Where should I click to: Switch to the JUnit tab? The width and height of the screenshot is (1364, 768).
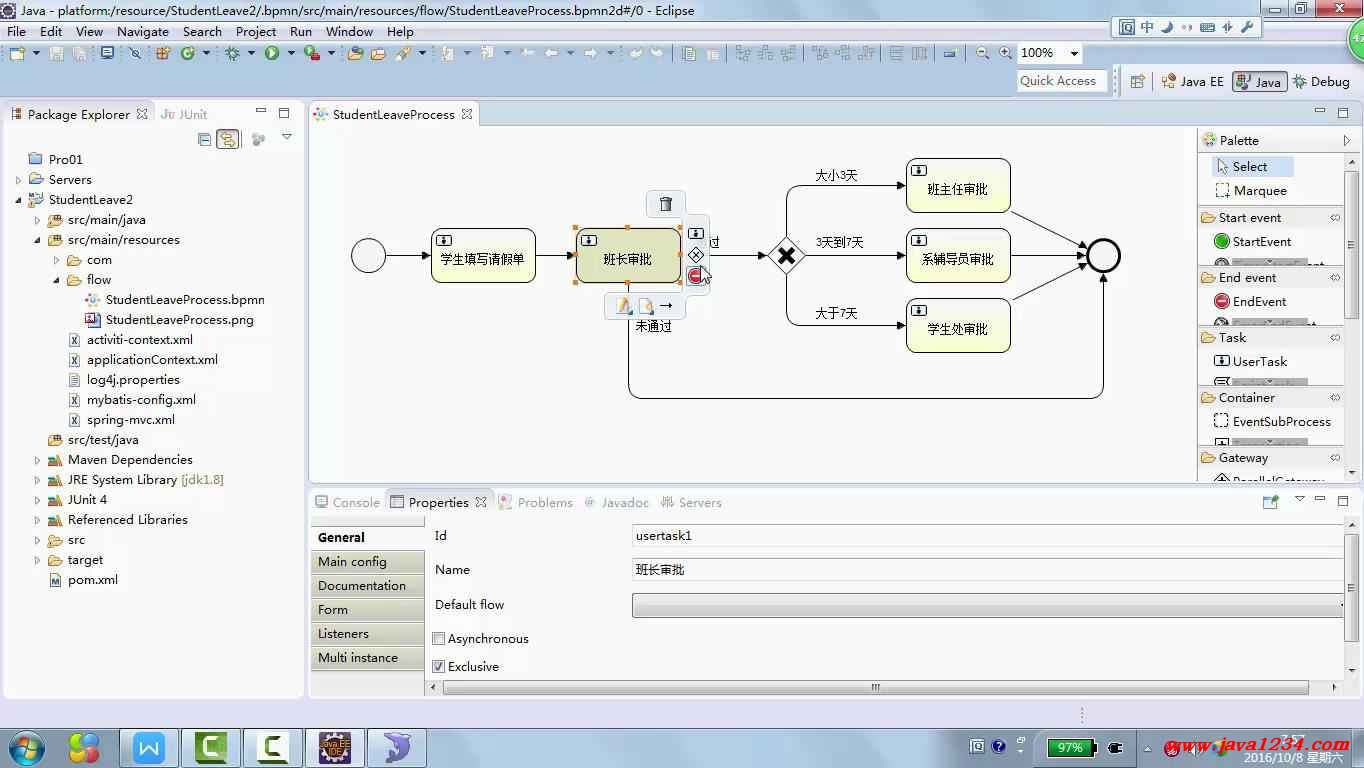click(184, 114)
